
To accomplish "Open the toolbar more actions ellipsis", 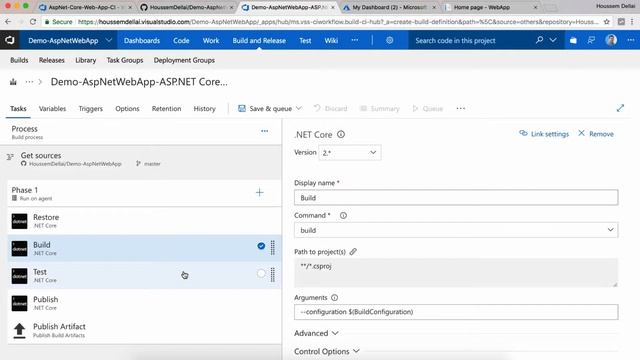I will [x=460, y=108].
